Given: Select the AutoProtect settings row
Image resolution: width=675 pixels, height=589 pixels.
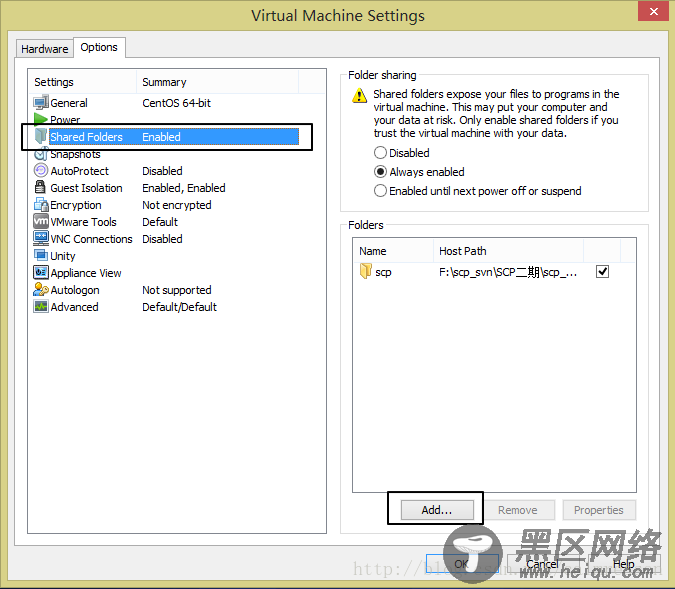Looking at the screenshot, I should coord(166,170).
